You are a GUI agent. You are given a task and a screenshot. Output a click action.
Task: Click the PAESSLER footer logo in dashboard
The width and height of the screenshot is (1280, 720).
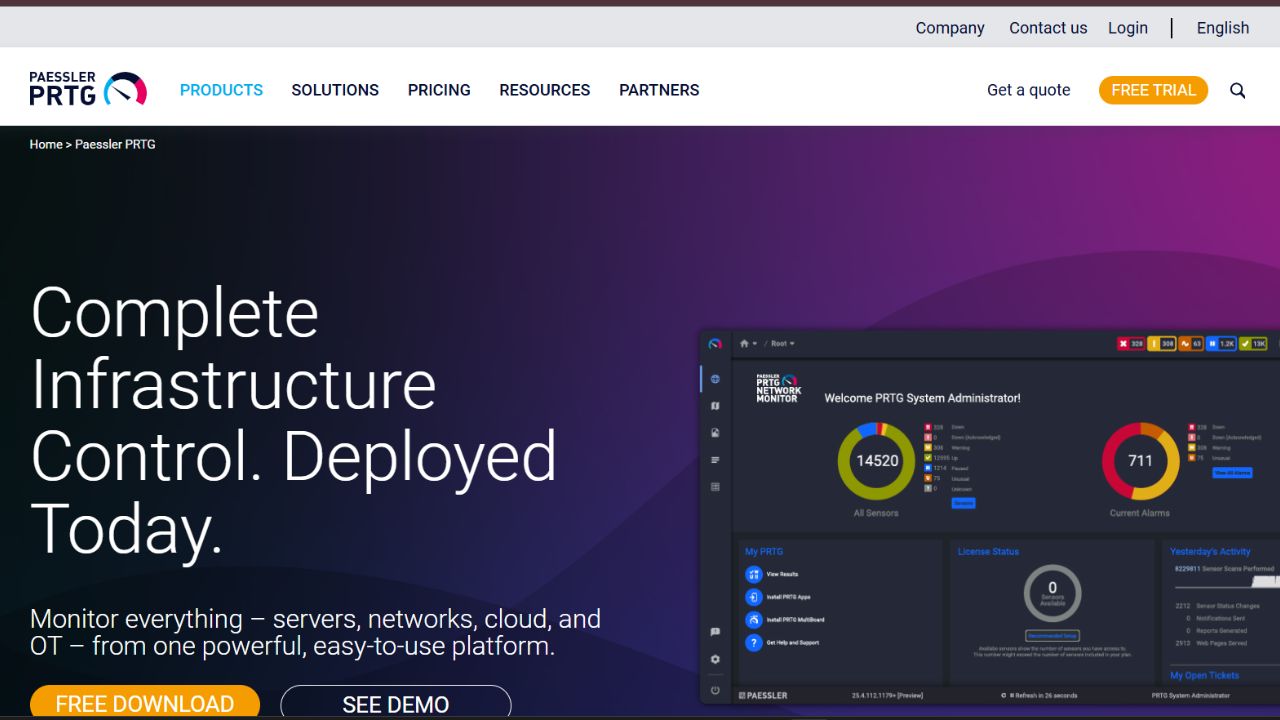click(763, 695)
